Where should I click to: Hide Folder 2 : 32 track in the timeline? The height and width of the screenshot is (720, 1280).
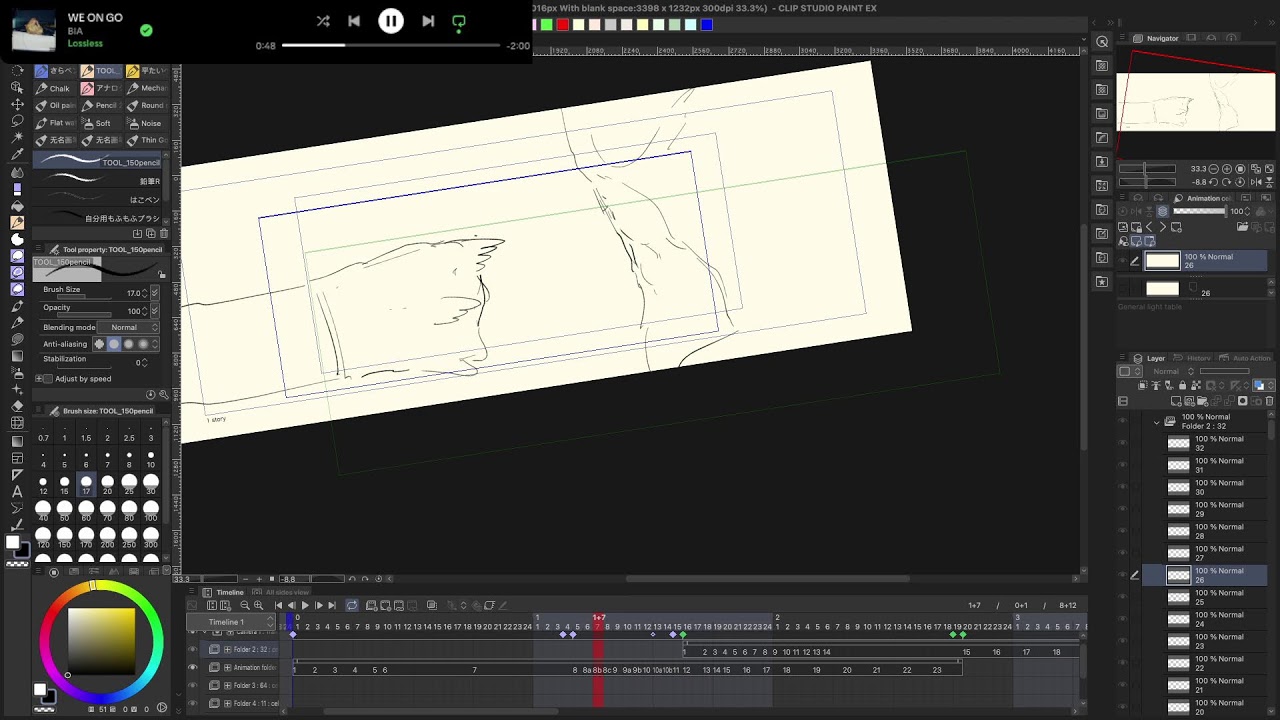193,649
